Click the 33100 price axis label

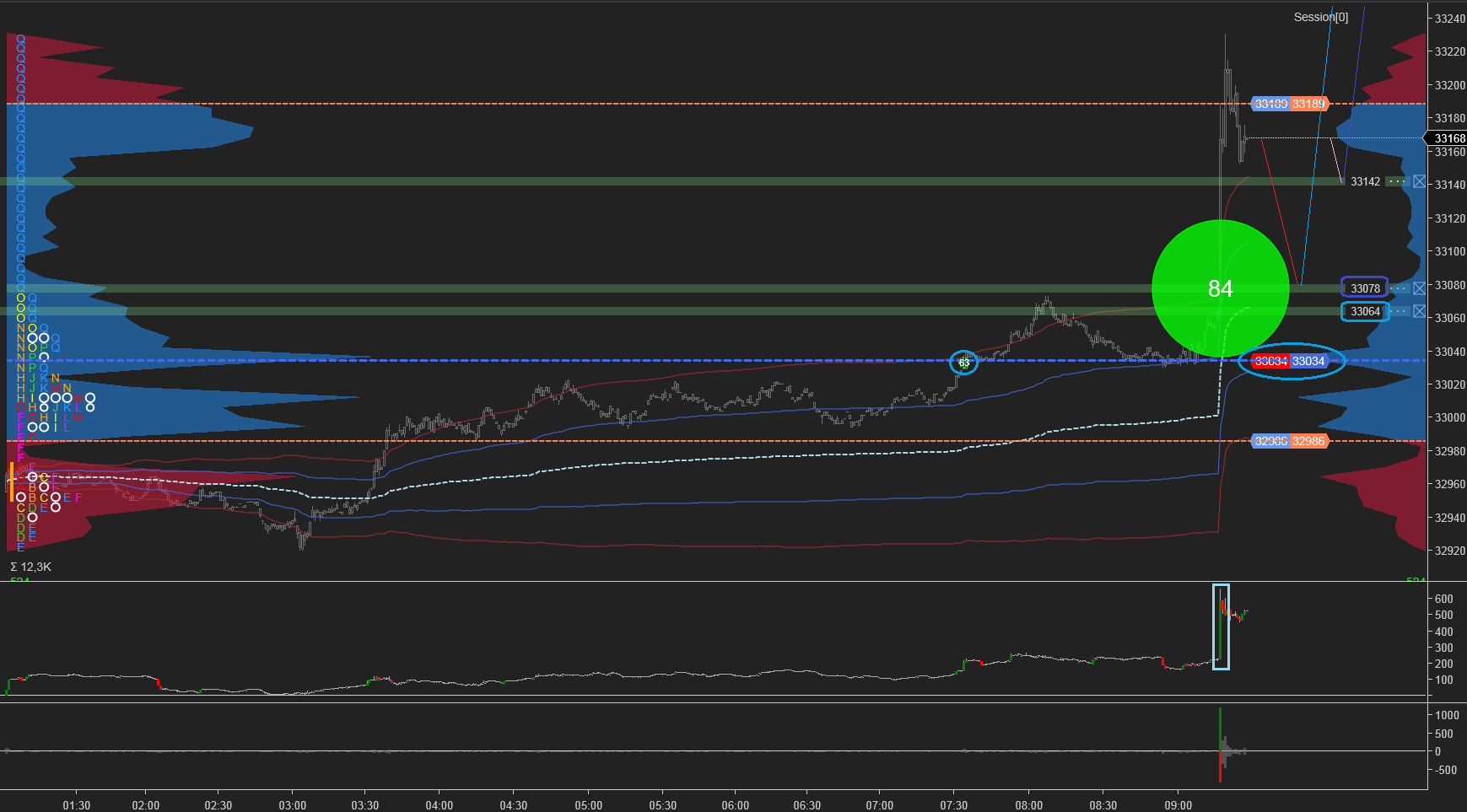[1449, 251]
